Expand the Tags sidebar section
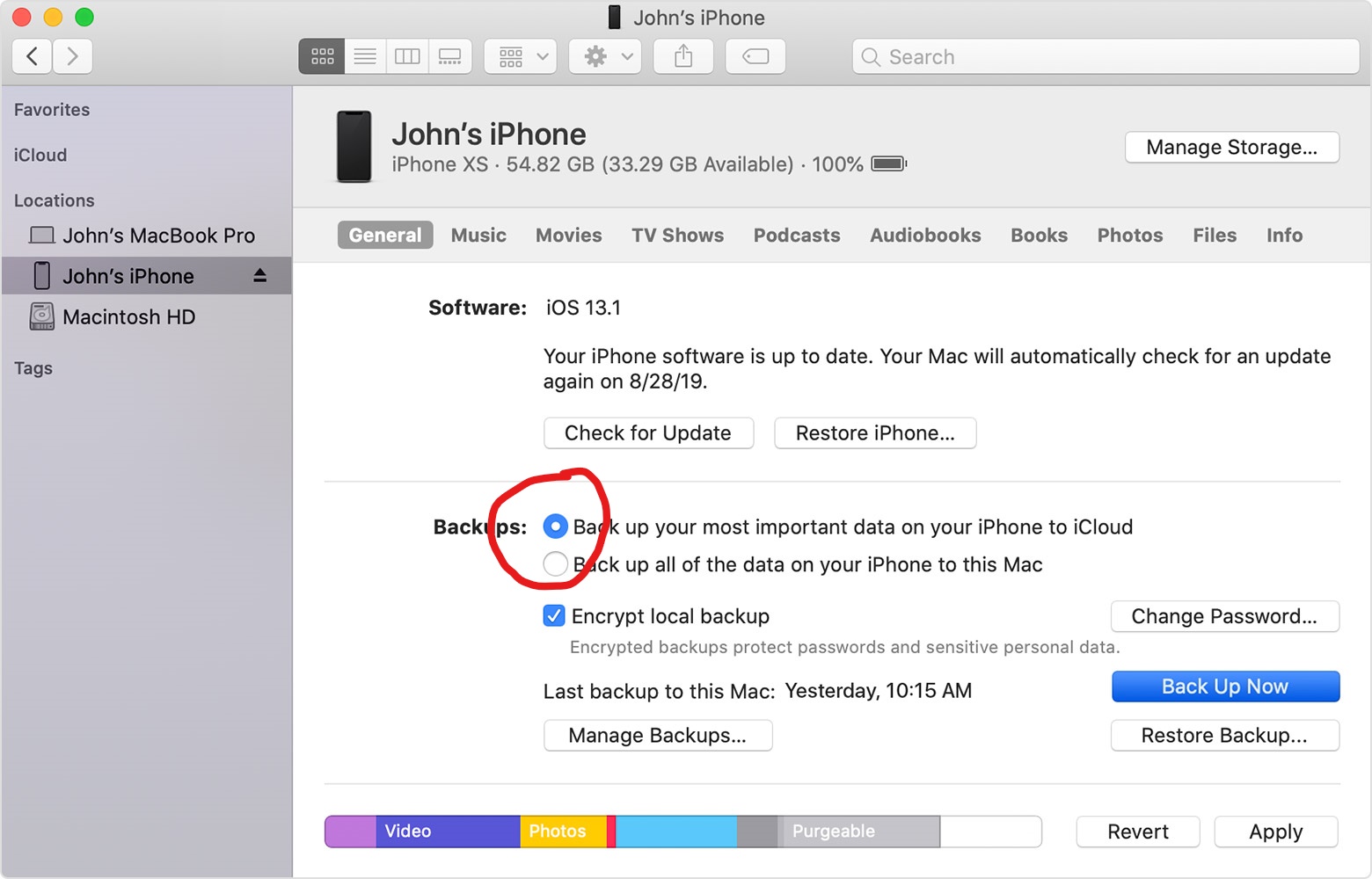The image size is (1372, 879). [33, 368]
